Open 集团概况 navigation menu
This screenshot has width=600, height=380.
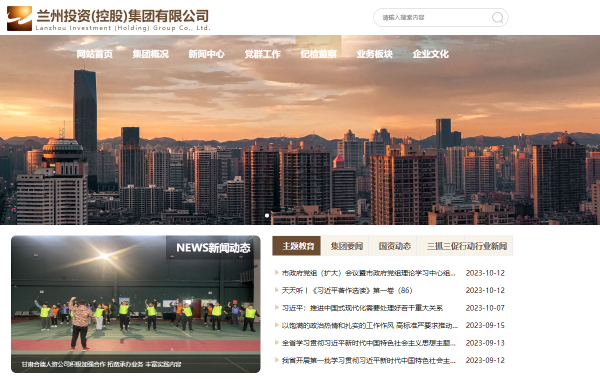tap(150, 54)
